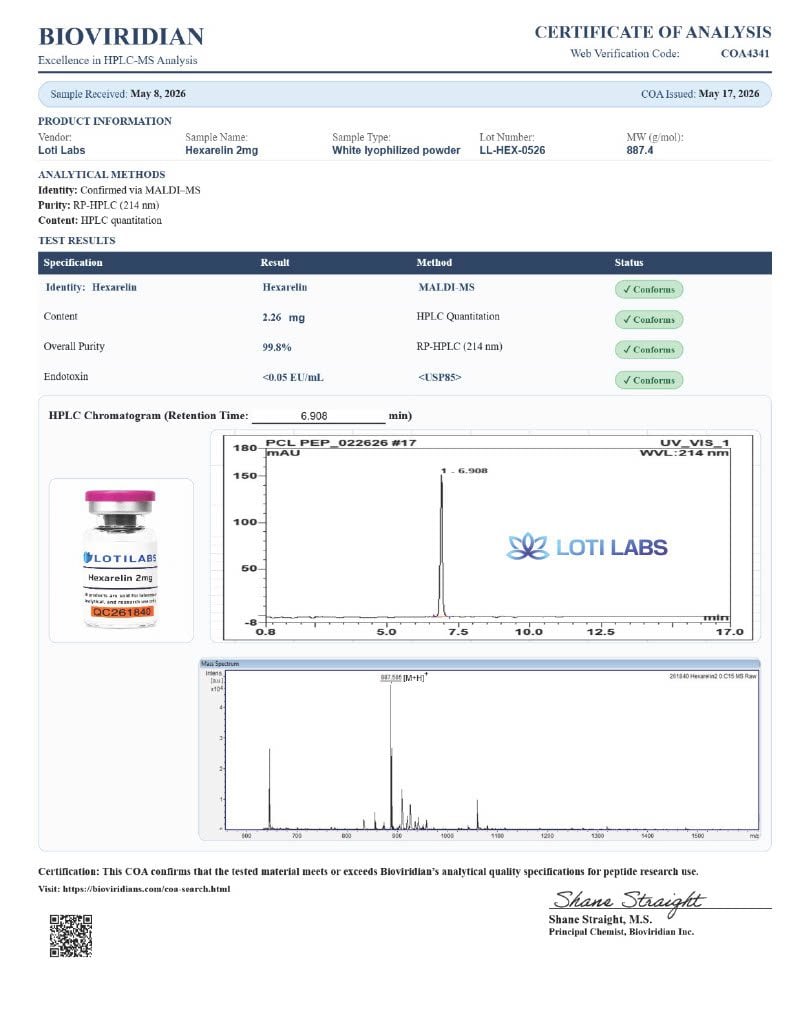
Task: Click the Content row Conforms badge
Action: coord(649,319)
